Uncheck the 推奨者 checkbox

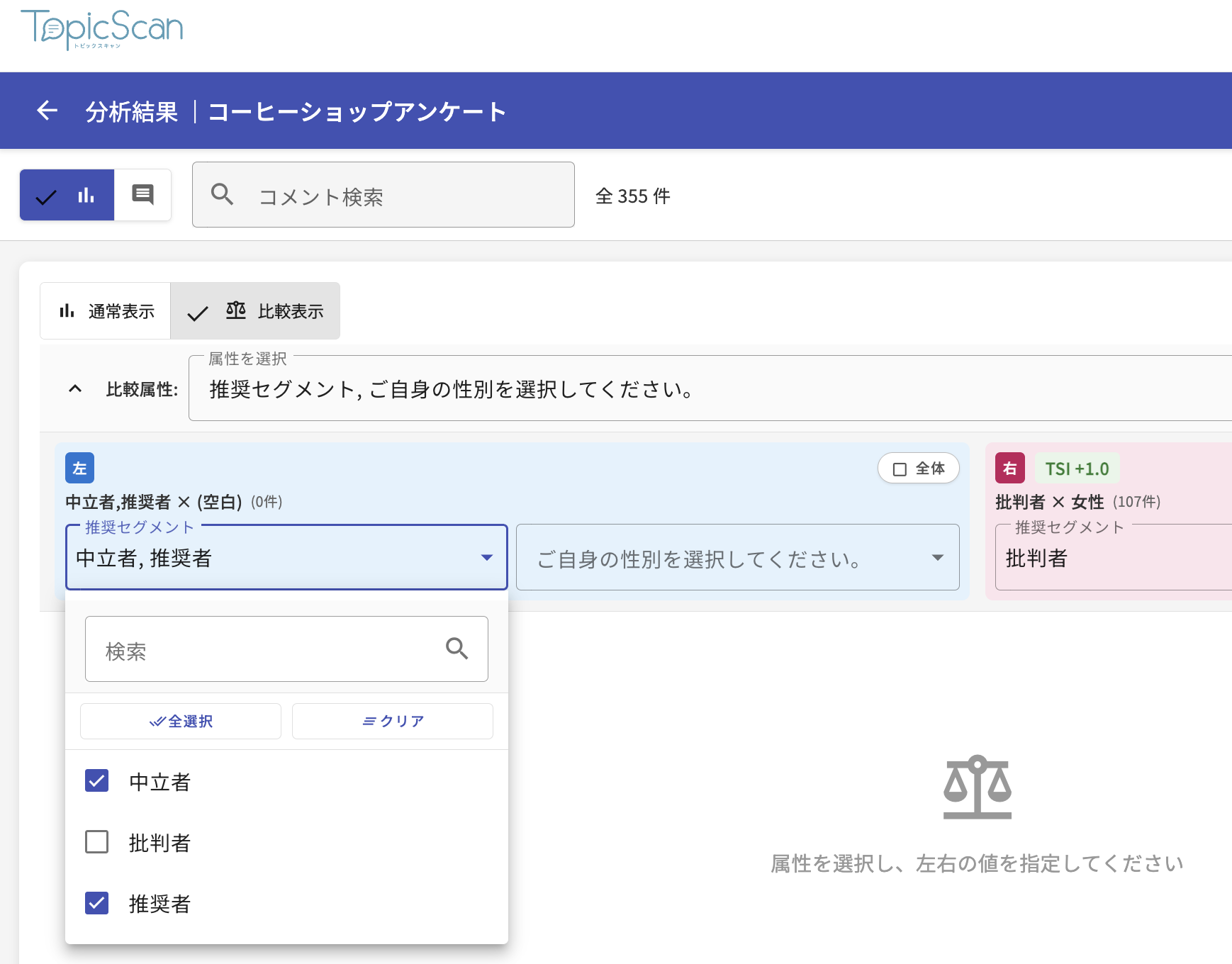tap(97, 903)
